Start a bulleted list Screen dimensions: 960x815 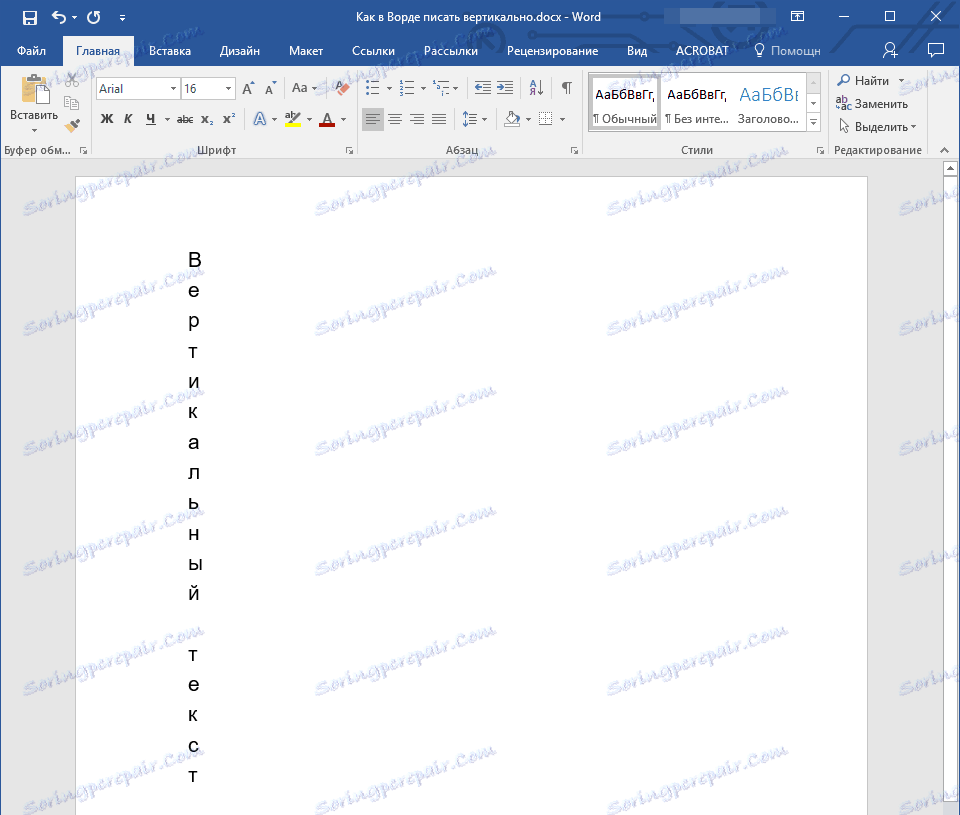click(x=373, y=88)
